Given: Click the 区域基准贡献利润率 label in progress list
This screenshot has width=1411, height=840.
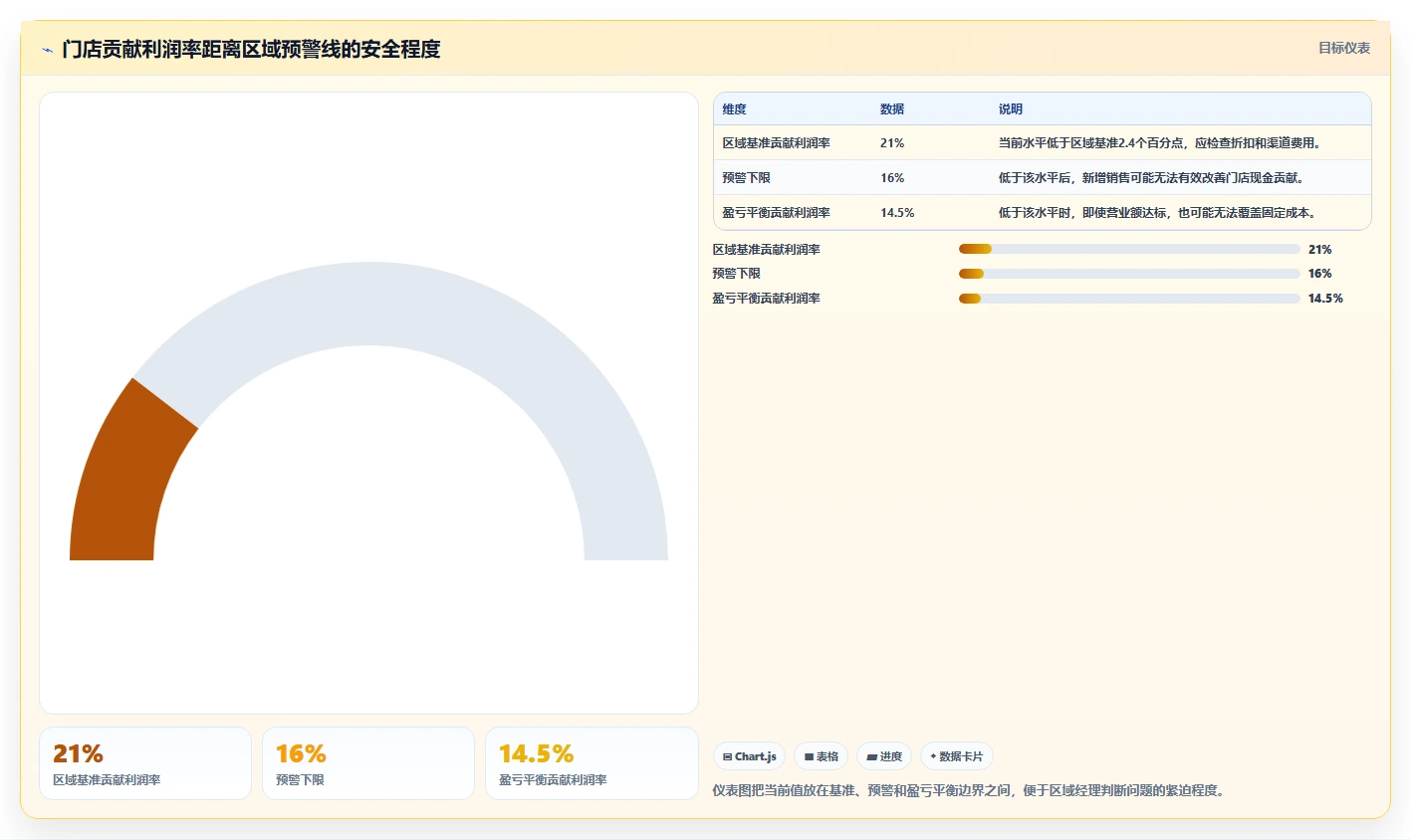Looking at the screenshot, I should point(767,250).
